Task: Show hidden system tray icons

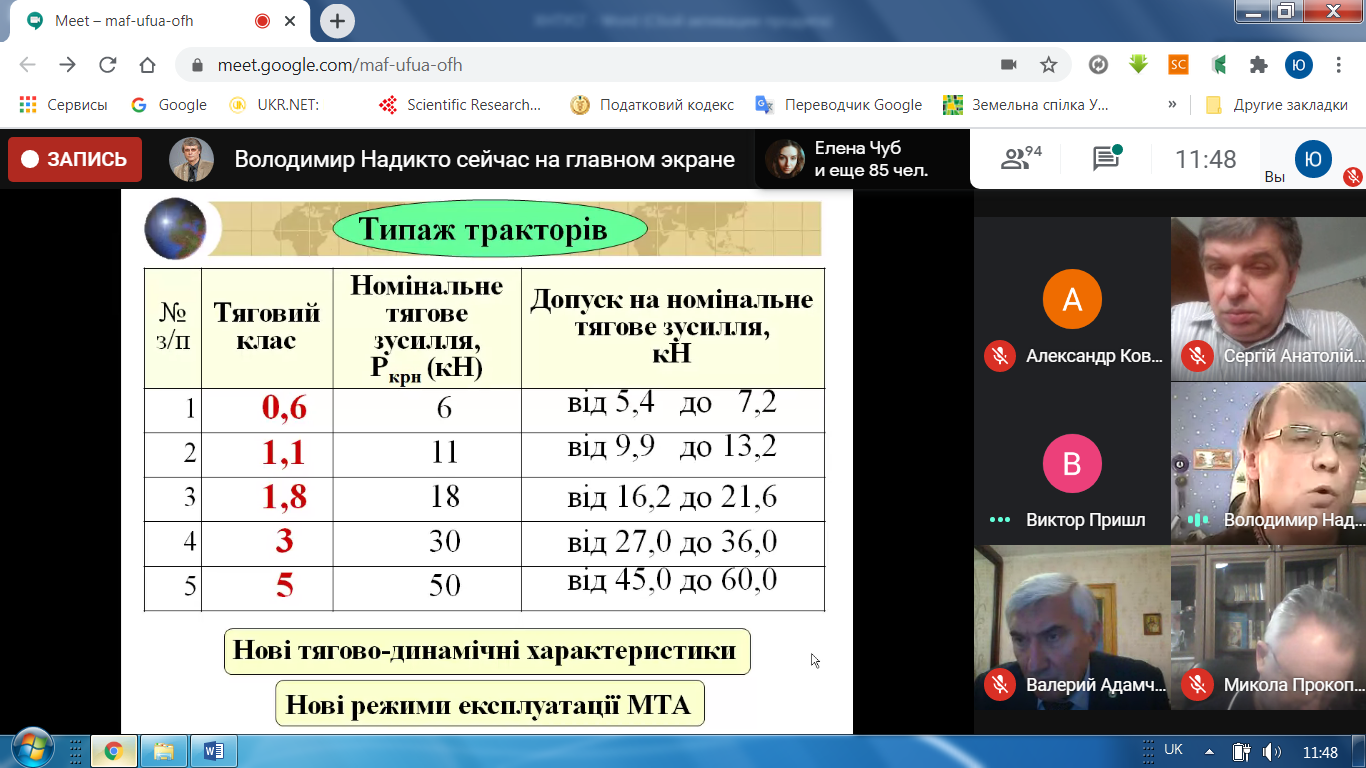Action: point(1210,752)
